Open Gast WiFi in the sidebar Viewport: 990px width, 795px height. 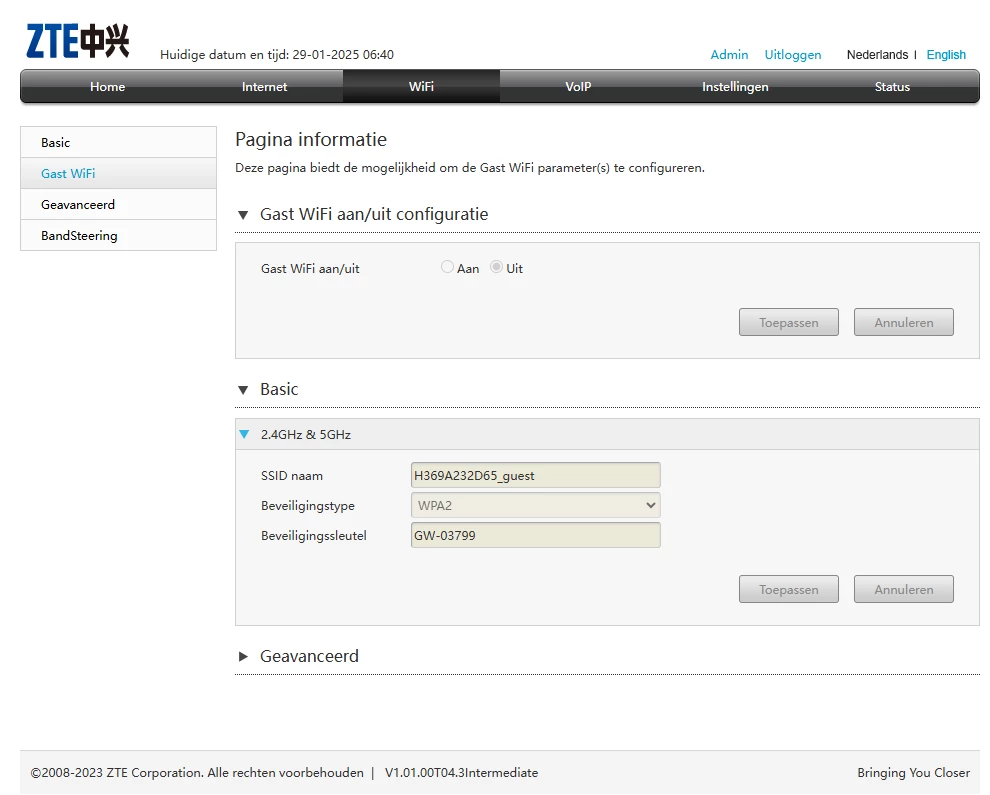119,174
